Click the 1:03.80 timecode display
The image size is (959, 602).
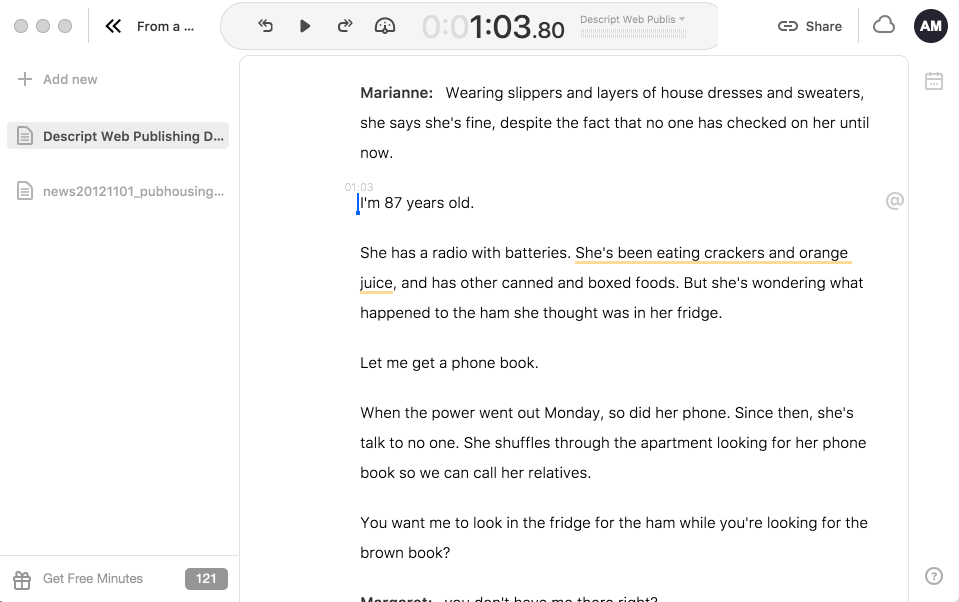(494, 27)
